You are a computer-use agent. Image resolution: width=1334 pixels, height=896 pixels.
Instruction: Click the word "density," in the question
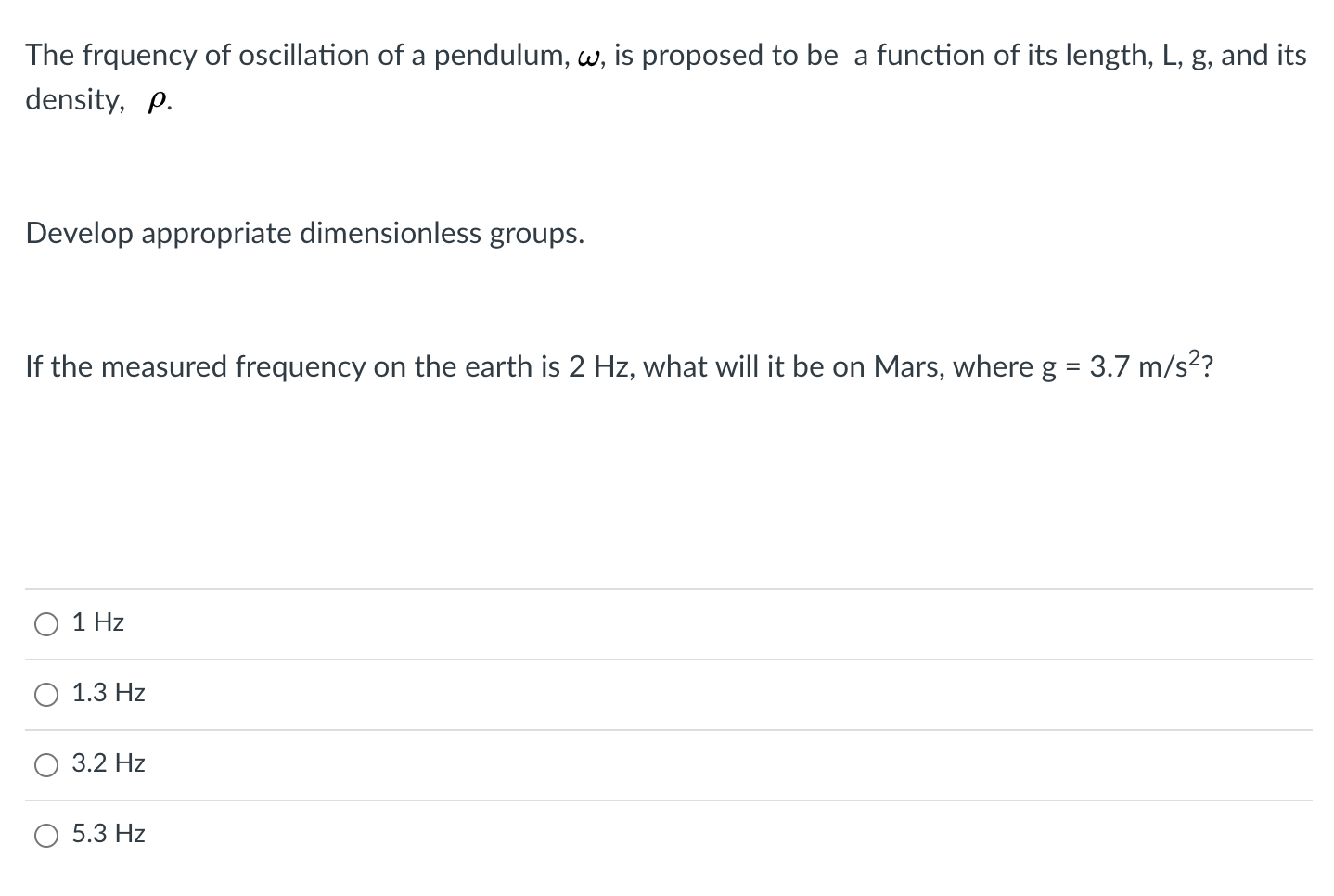point(74,100)
